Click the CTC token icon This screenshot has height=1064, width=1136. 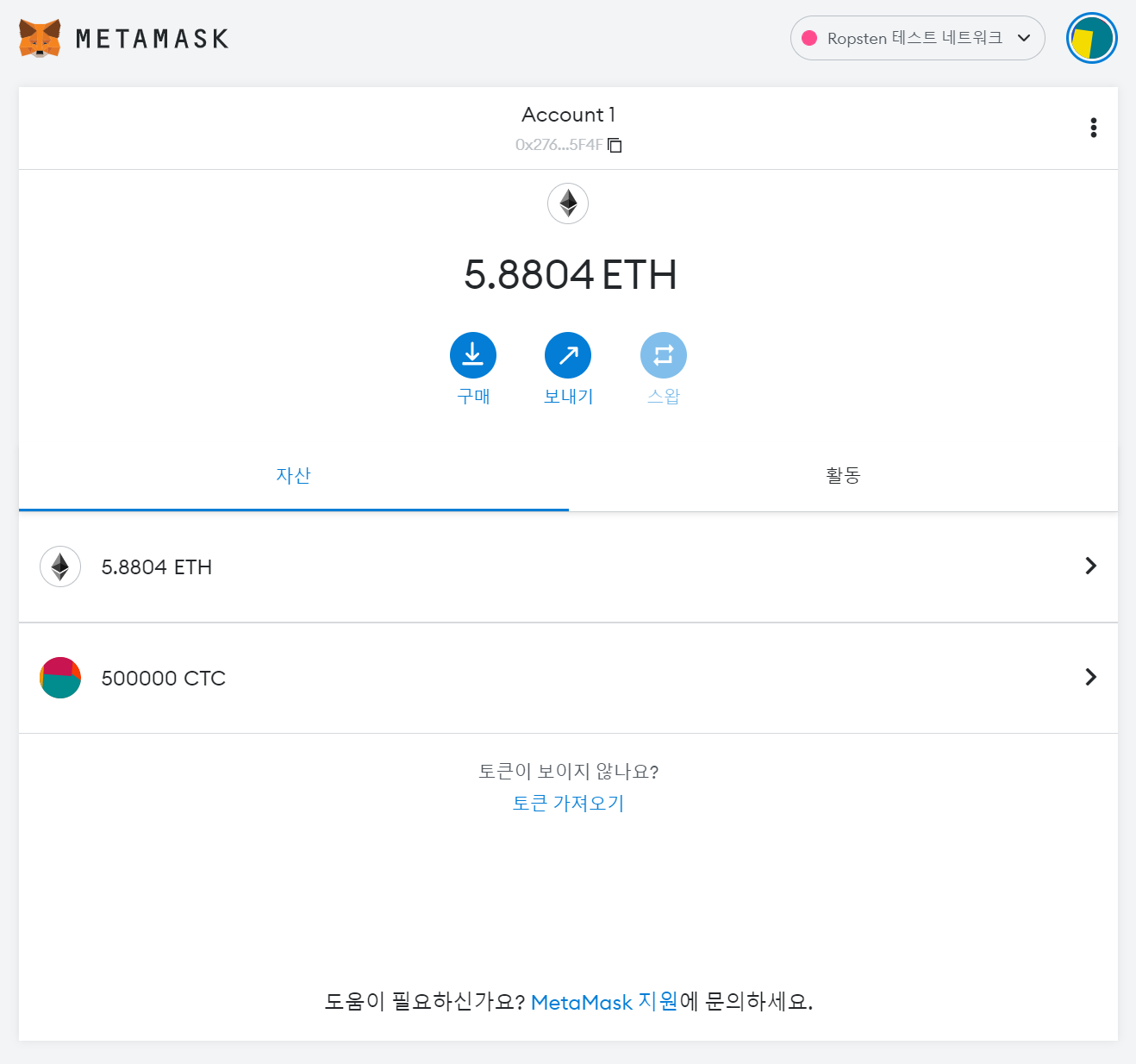click(x=60, y=678)
